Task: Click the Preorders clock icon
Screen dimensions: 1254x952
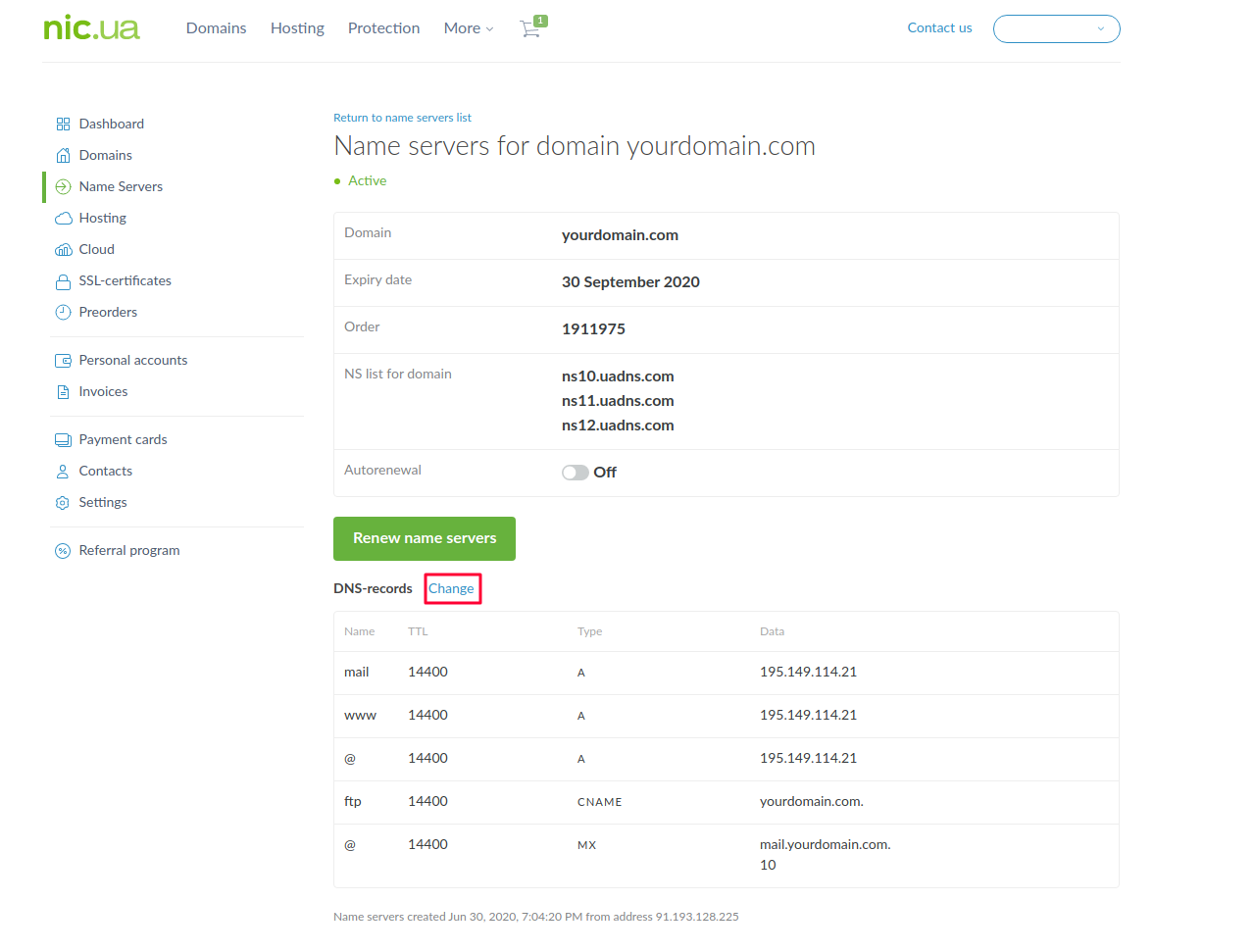Action: click(x=63, y=313)
